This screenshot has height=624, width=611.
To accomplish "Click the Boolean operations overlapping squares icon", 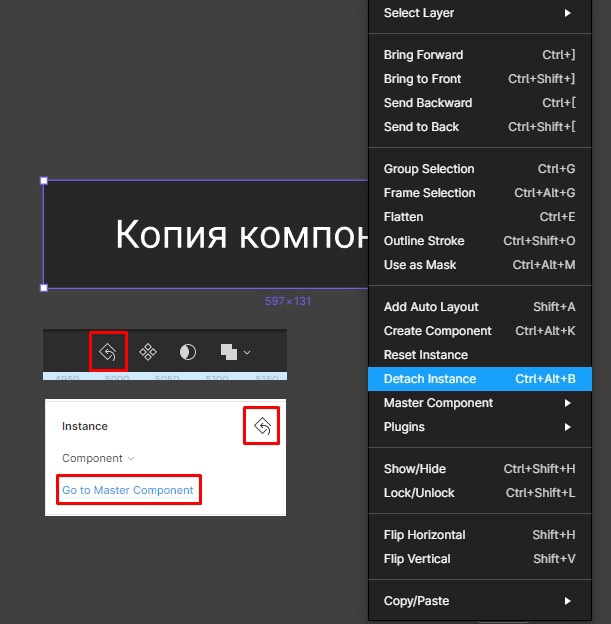I will (228, 352).
